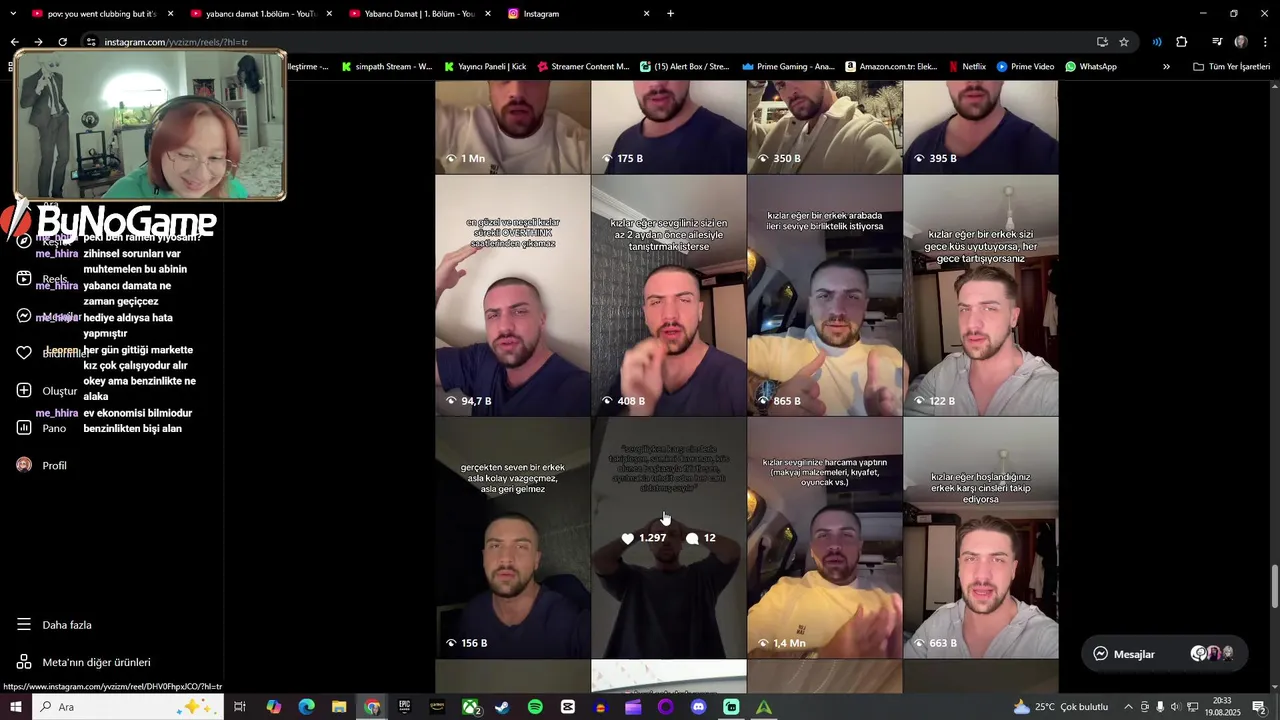Open Discord from the taskbar
Screen dimensions: 1280x720
tap(698, 707)
